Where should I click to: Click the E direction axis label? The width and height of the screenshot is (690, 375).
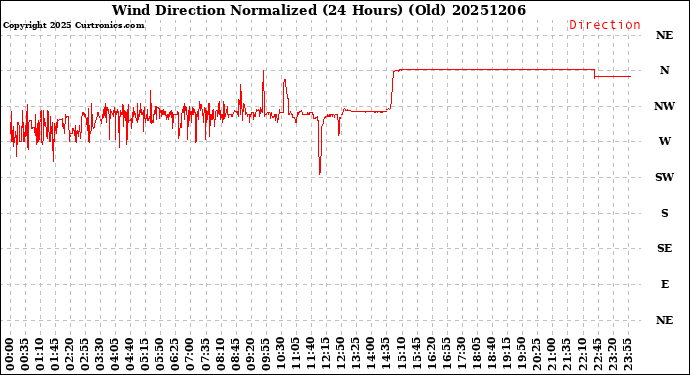click(664, 284)
